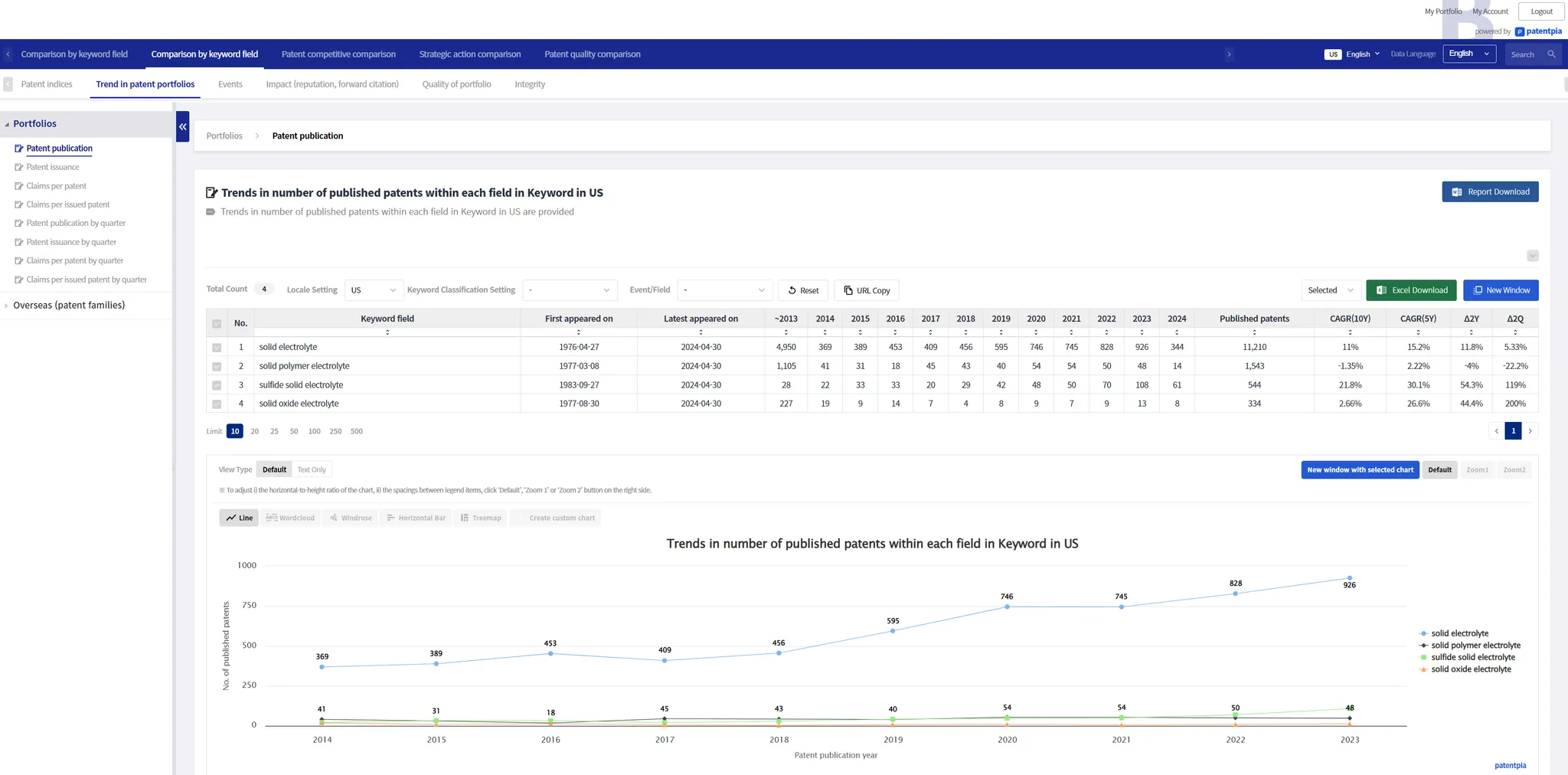Click the search magnifier icon
Image resolution: width=1568 pixels, height=775 pixels.
[1551, 54]
